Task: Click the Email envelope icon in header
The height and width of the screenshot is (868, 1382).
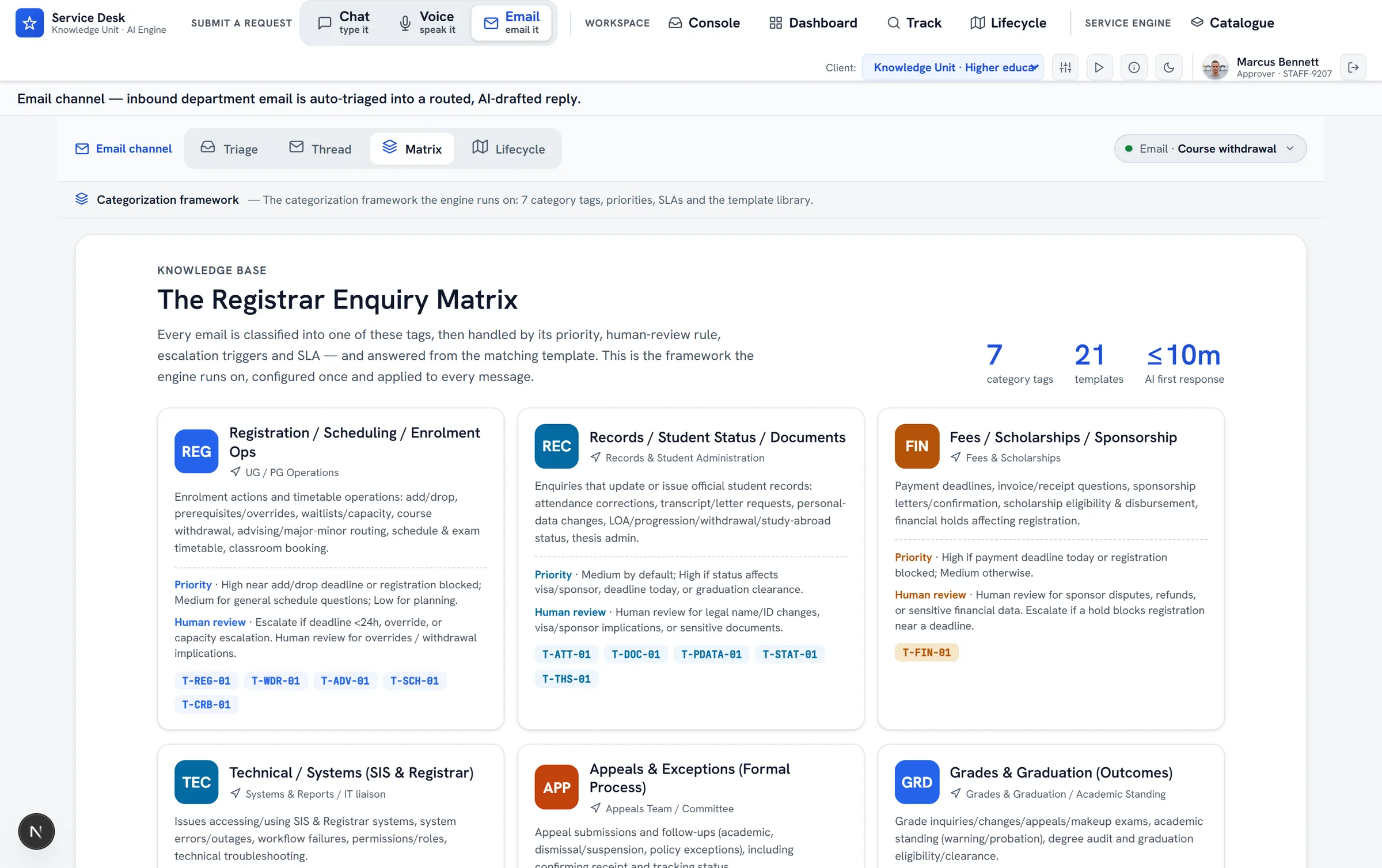Action: click(x=491, y=23)
